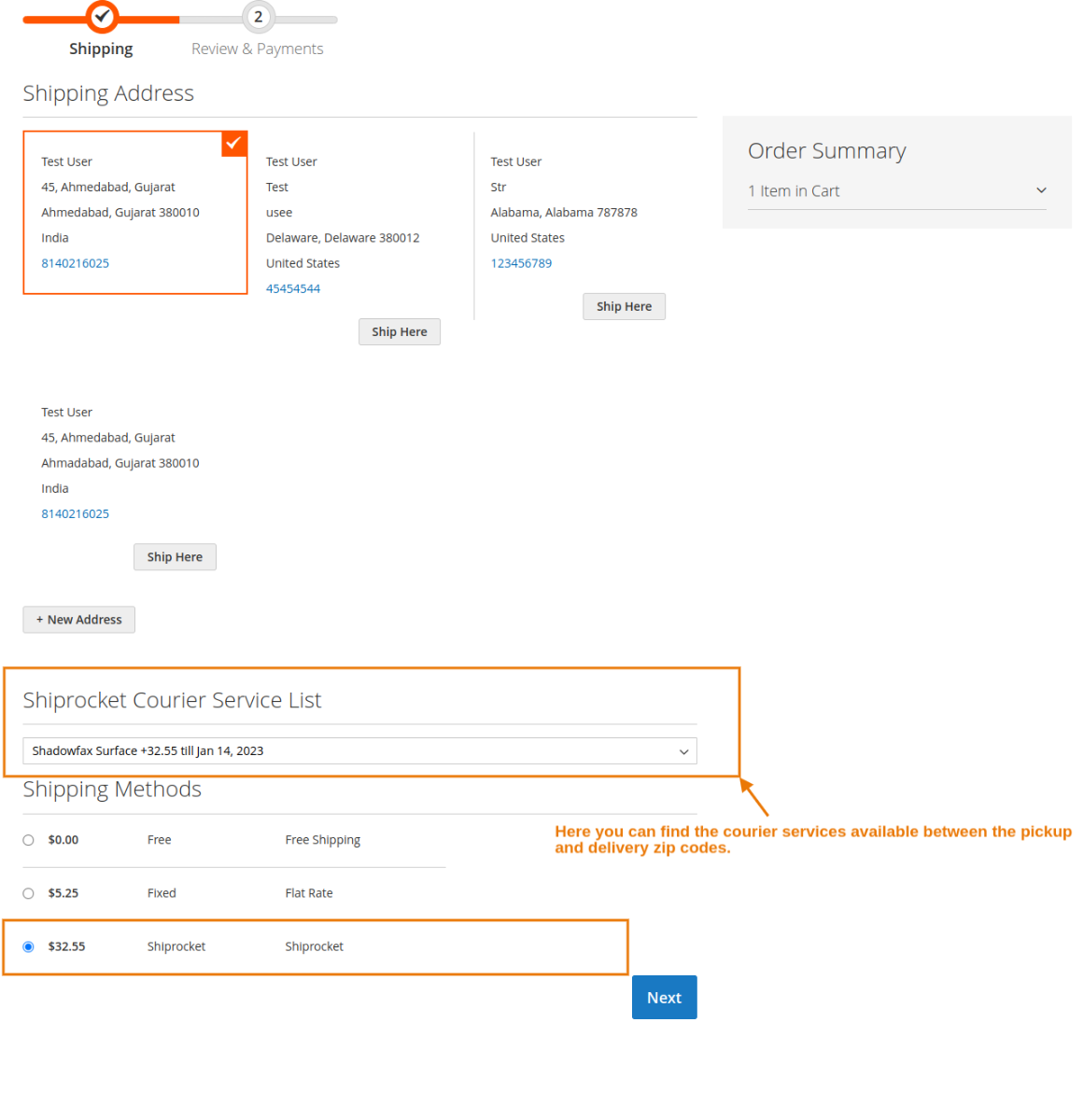The height and width of the screenshot is (1120, 1083).
Task: Click the orange checkmark badge on selected address
Action: 233,143
